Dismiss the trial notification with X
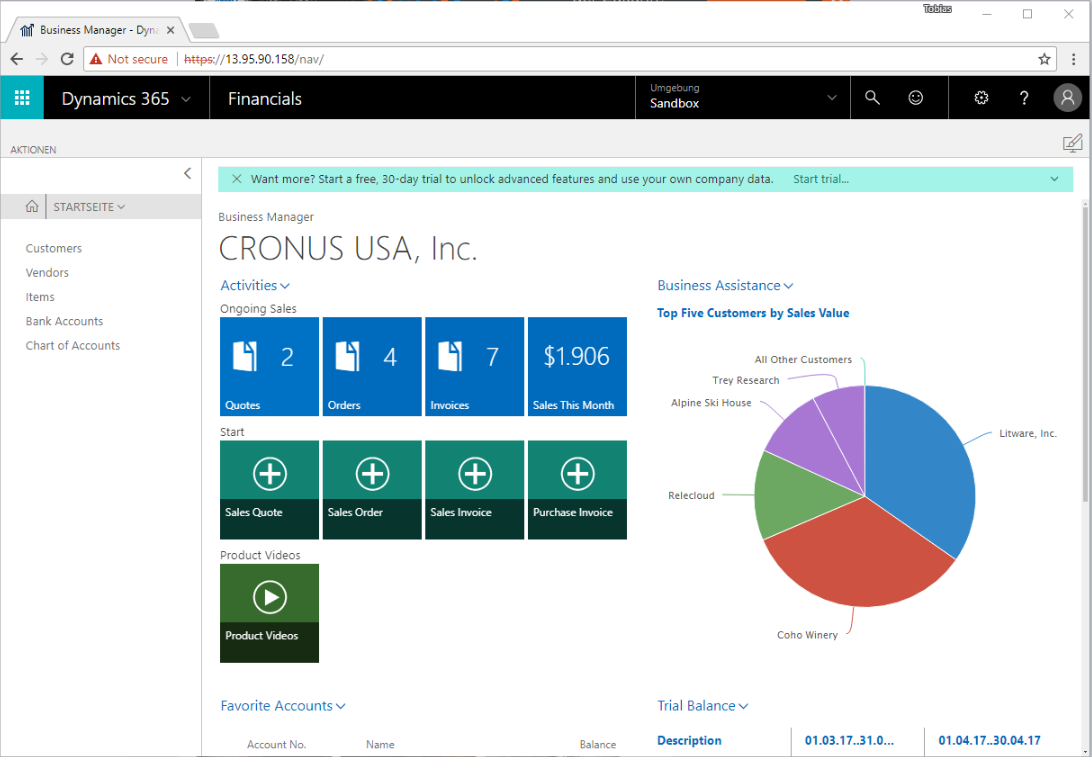 tap(237, 179)
